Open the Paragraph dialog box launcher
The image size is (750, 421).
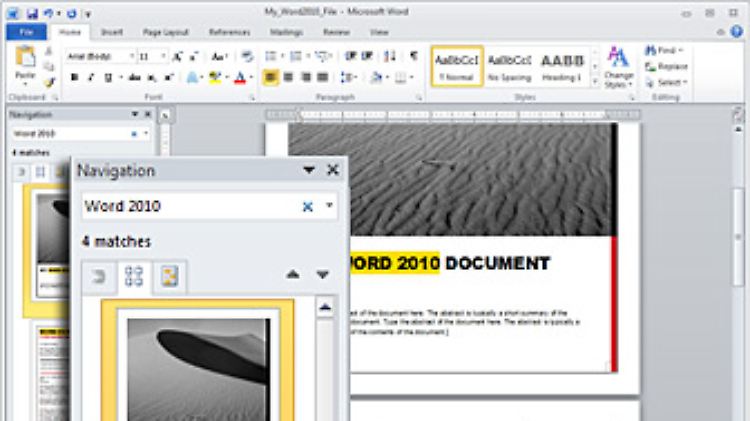click(419, 98)
